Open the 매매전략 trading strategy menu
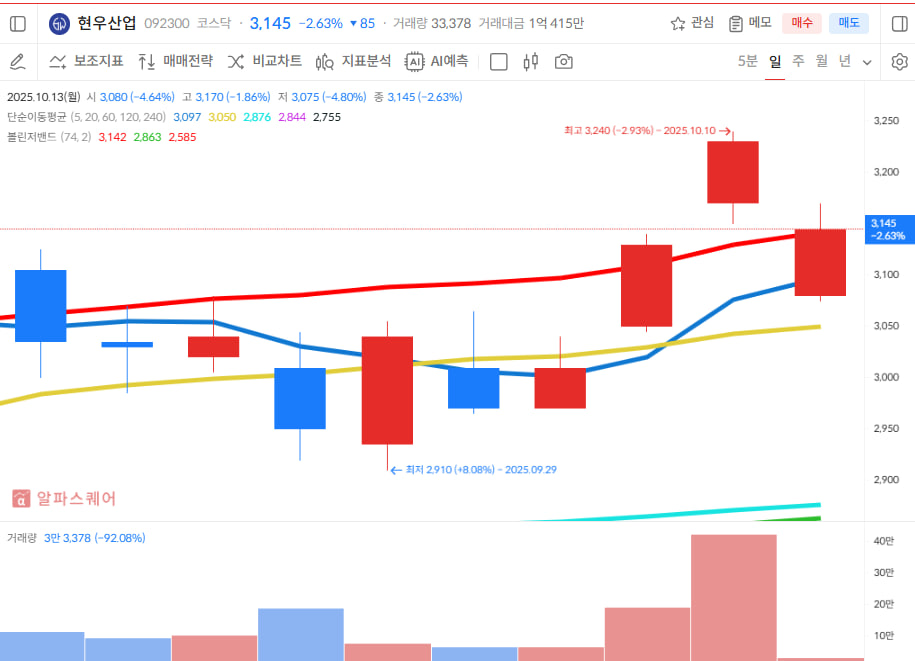 [x=175, y=62]
